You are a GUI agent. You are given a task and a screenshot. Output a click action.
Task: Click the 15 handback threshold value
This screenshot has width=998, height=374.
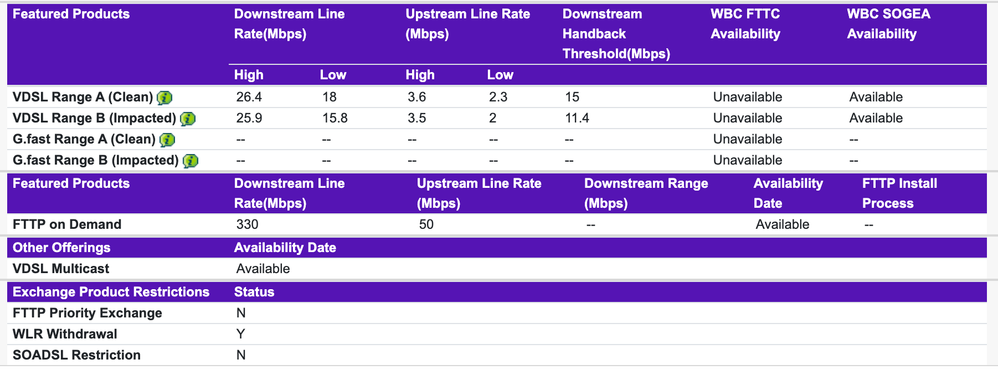click(572, 97)
